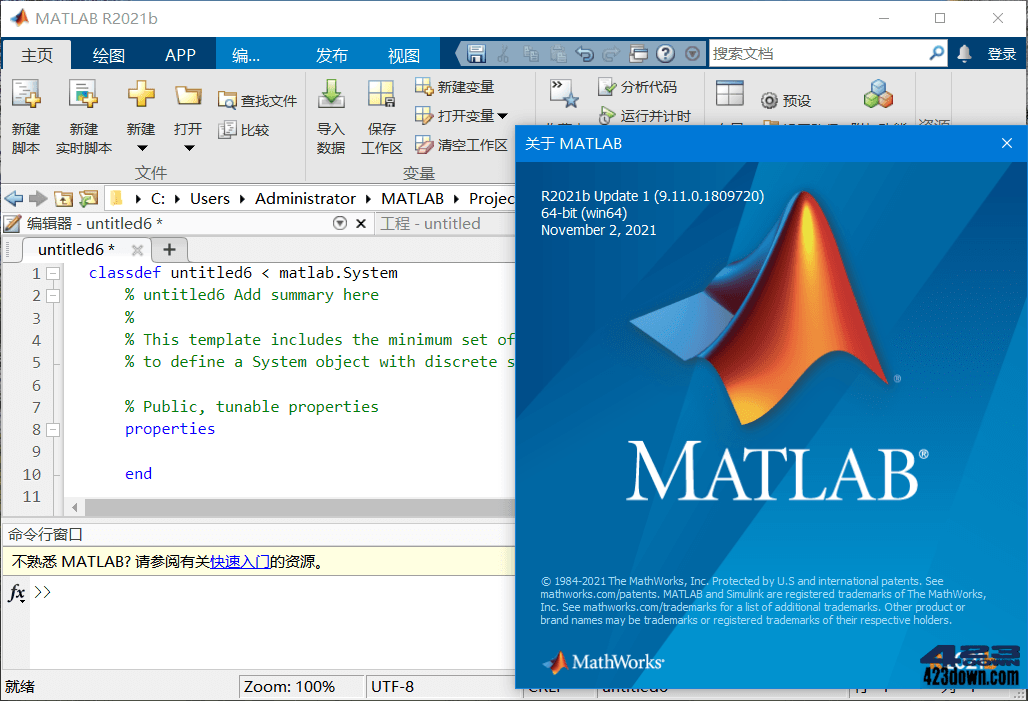Screen dimensions: 1028x701
Task: Click the notification bell icon
Action: coord(962,52)
